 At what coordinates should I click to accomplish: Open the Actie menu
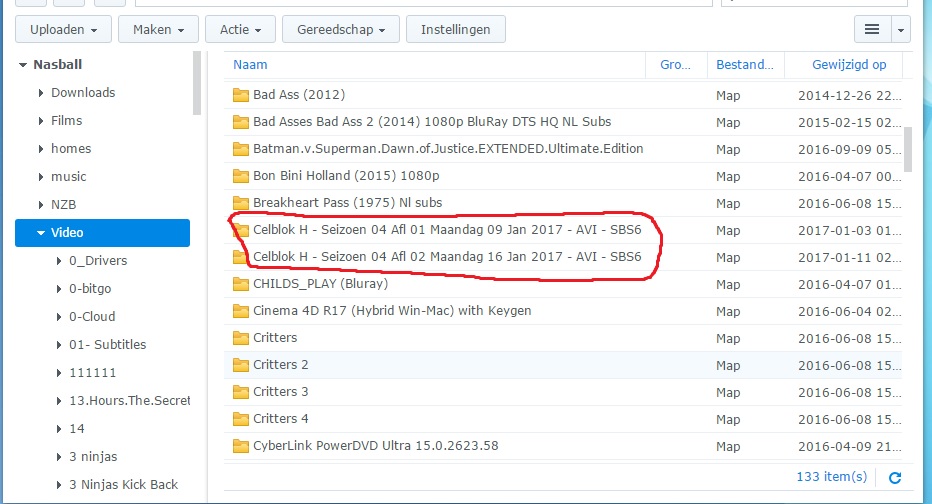[240, 30]
